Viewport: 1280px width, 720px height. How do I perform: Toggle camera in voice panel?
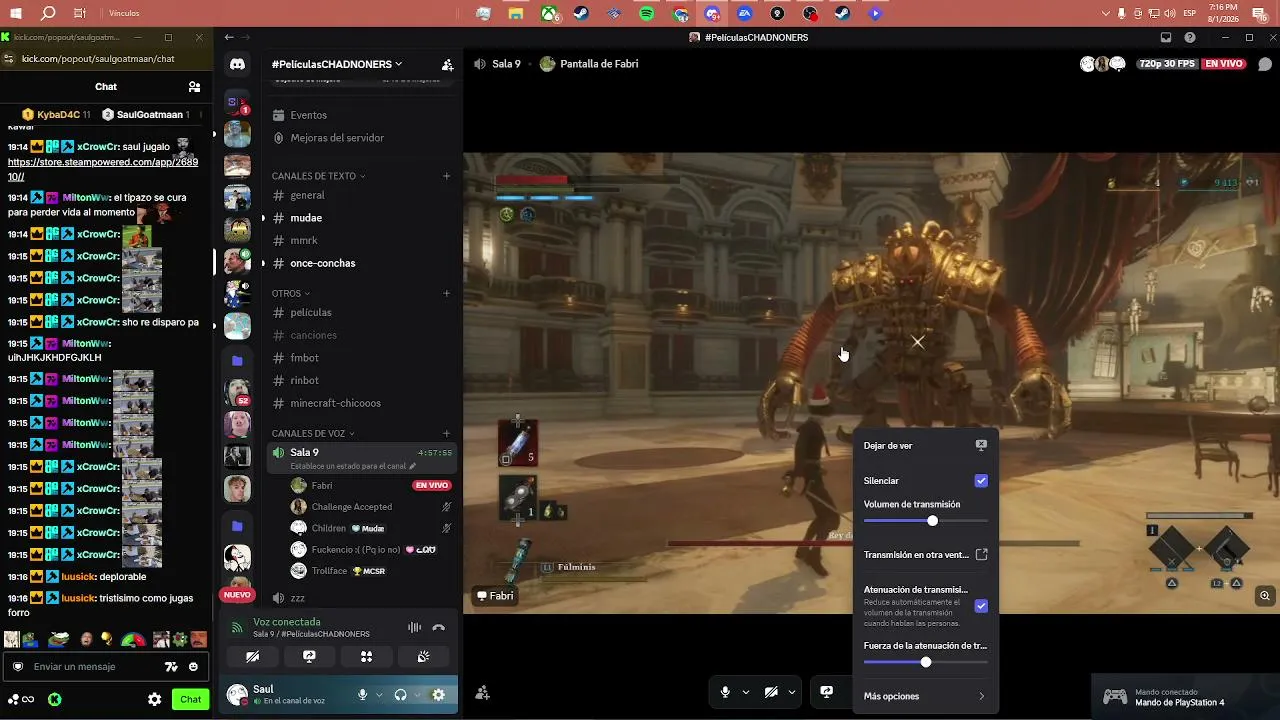252,657
